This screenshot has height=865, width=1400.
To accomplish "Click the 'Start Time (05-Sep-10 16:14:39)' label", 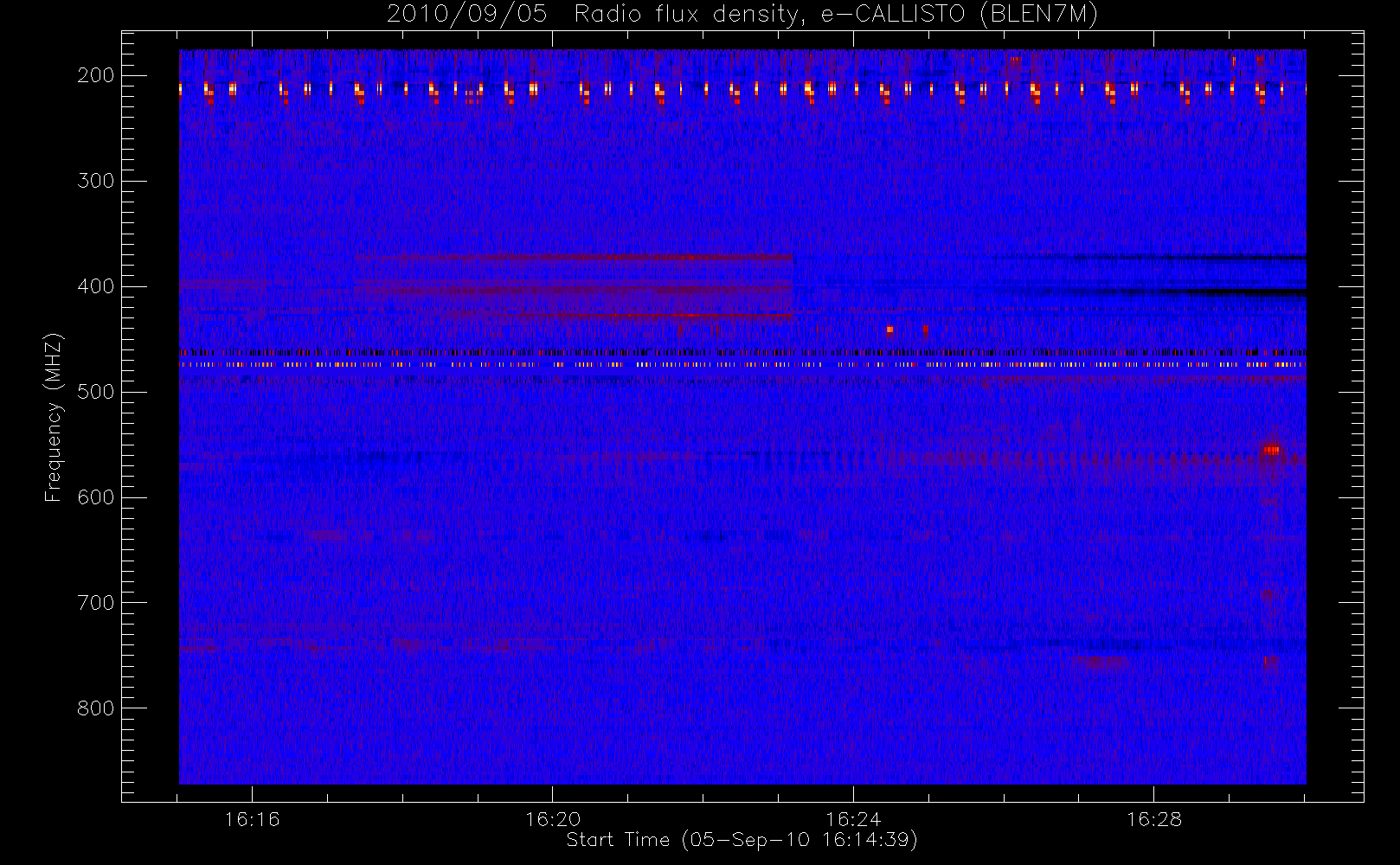I will [742, 840].
